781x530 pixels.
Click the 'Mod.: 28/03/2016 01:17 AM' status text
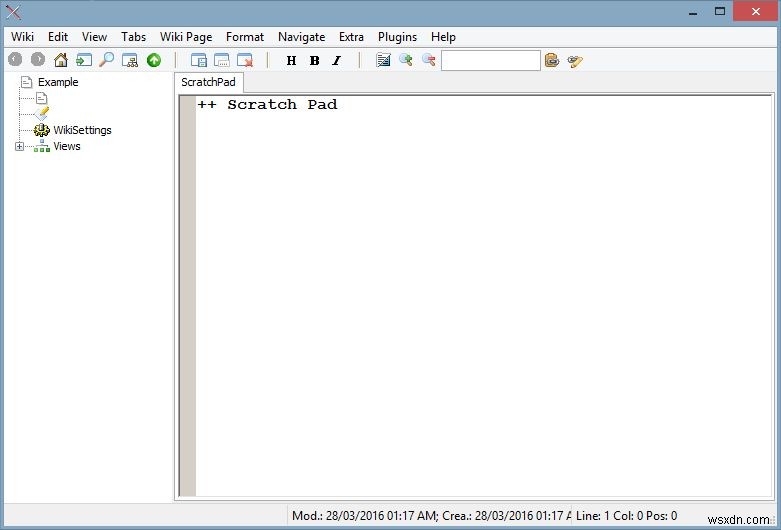click(365, 516)
